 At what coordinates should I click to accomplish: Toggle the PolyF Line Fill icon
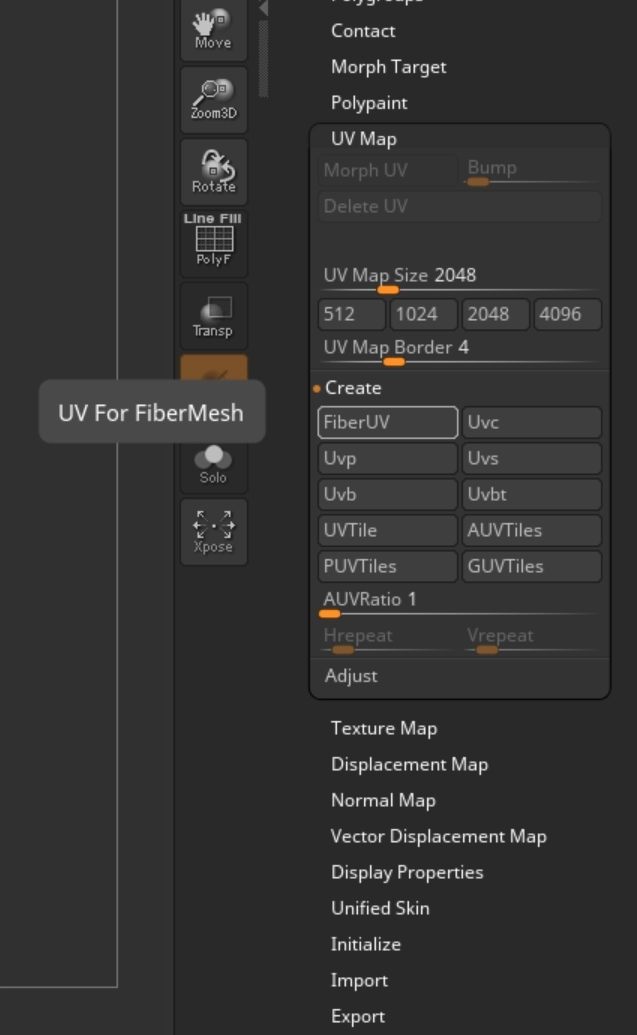[213, 242]
